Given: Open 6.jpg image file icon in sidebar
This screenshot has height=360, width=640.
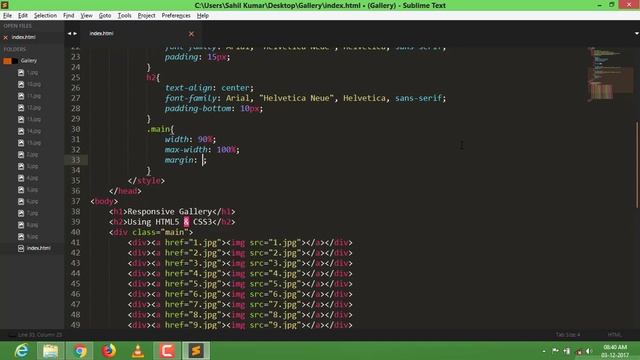Looking at the screenshot, I should pos(21,202).
